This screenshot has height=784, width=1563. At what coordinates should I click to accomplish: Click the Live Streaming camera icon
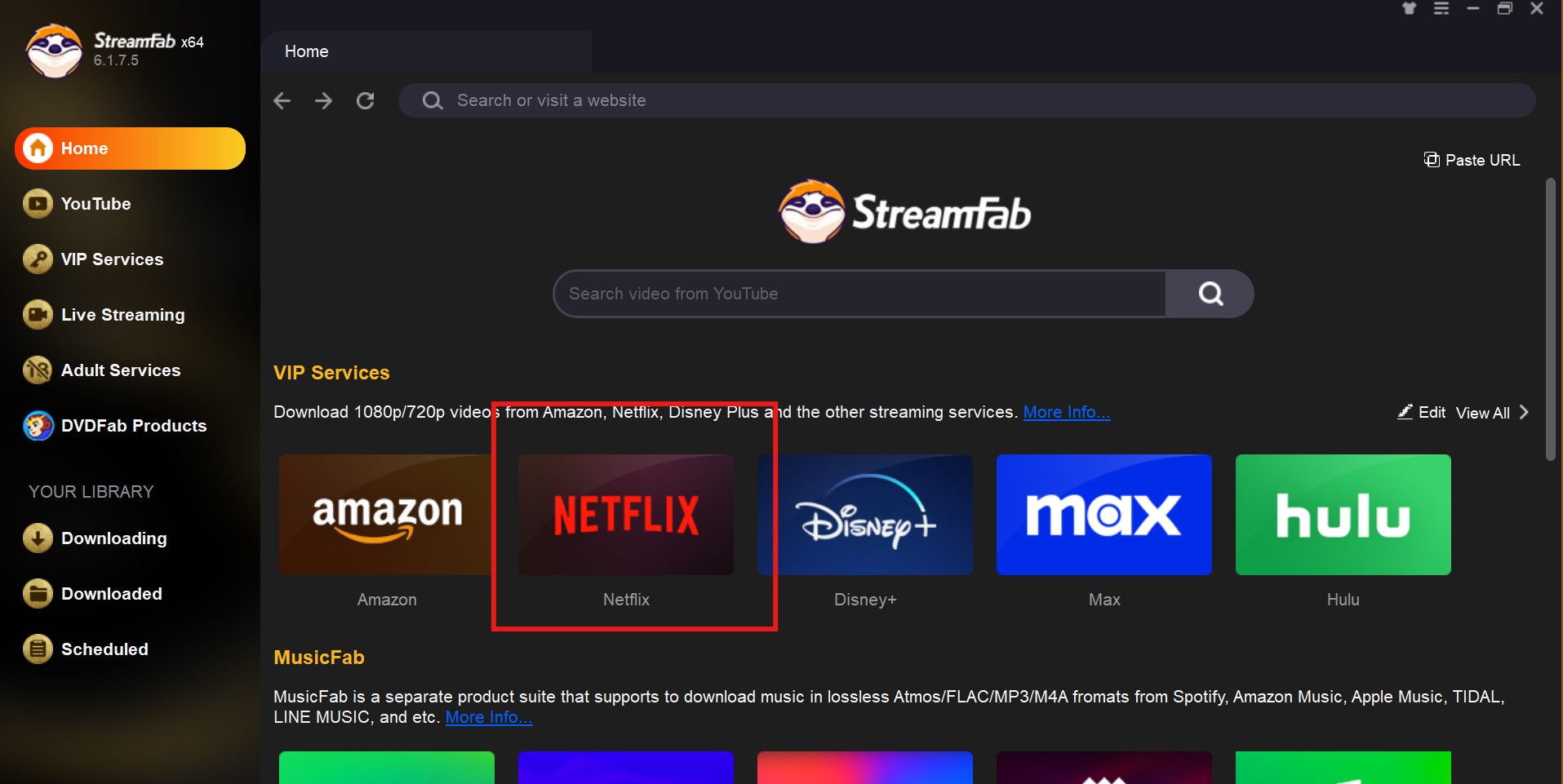38,315
